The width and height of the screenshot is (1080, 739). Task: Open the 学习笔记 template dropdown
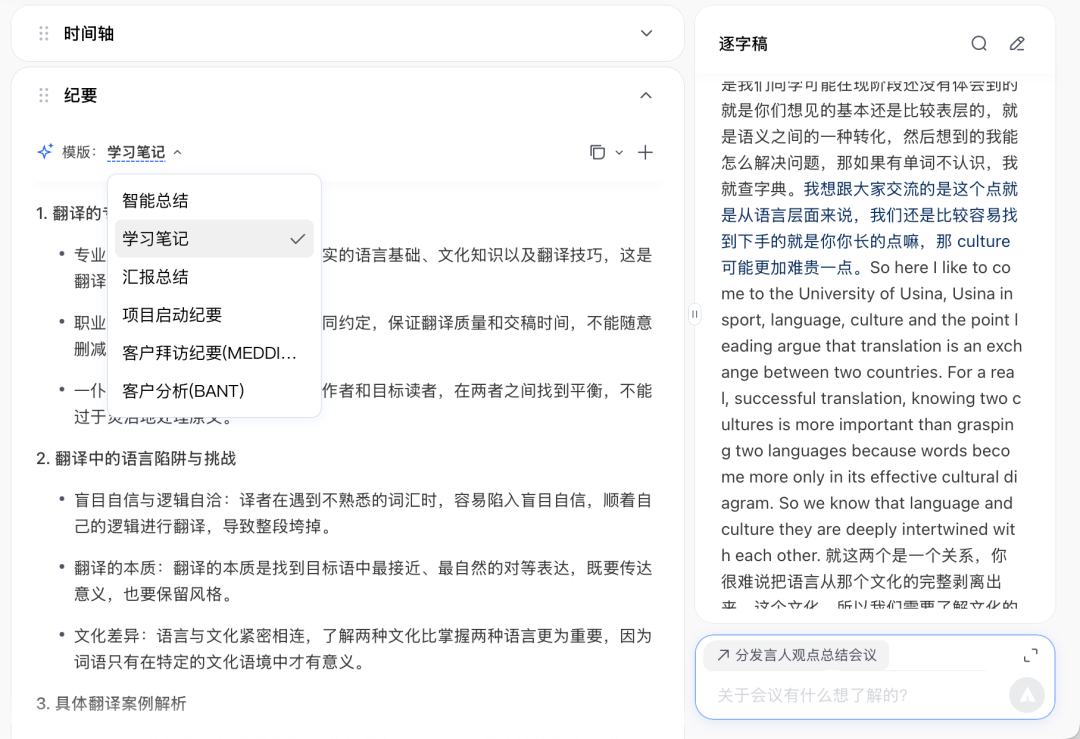point(144,152)
